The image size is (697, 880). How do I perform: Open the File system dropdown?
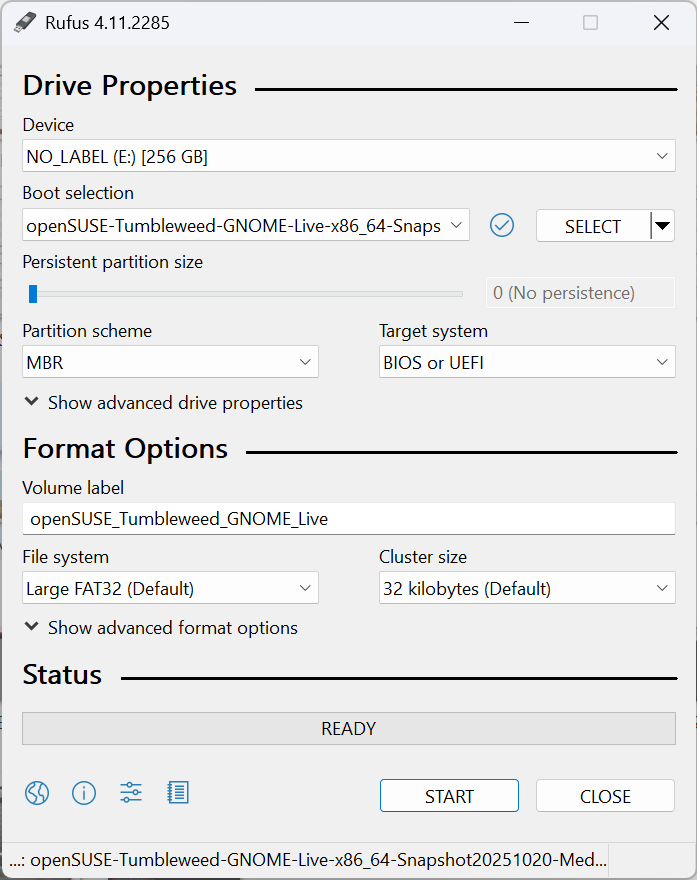170,588
